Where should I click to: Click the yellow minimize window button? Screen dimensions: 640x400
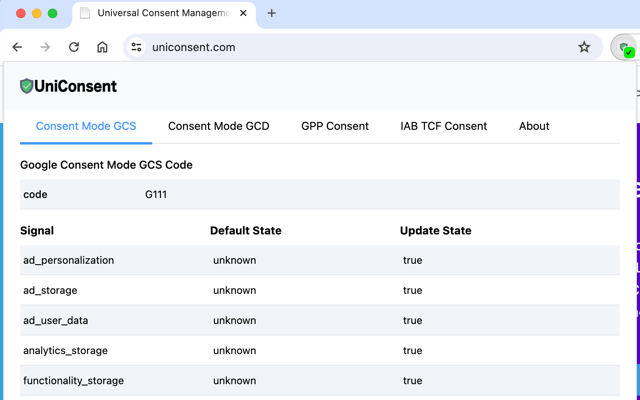pos(37,13)
